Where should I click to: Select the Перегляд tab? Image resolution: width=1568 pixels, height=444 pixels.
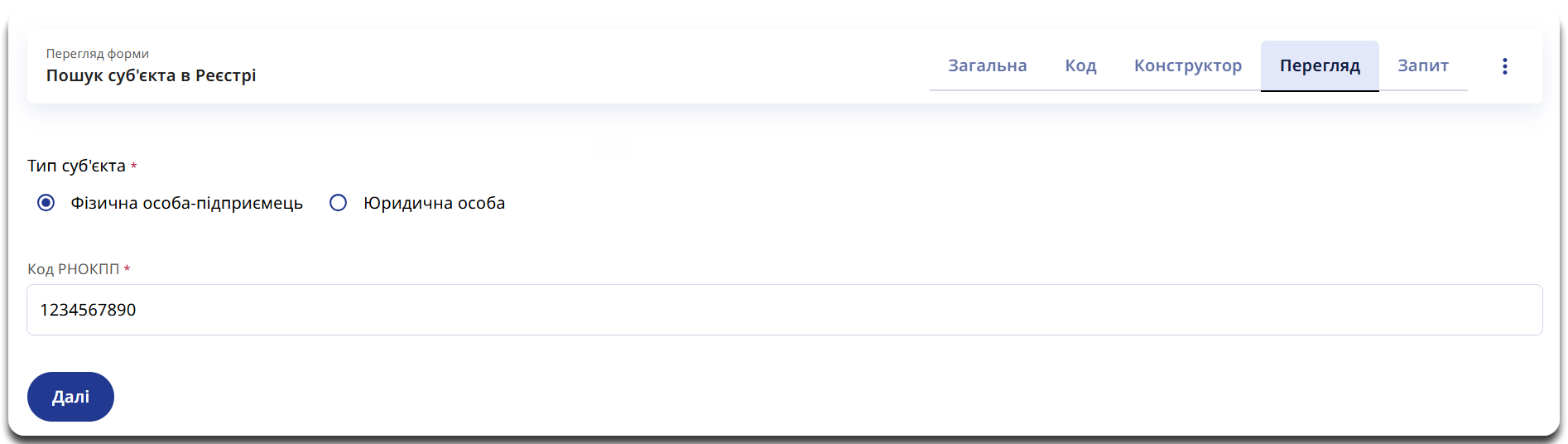pyautogui.click(x=1320, y=65)
